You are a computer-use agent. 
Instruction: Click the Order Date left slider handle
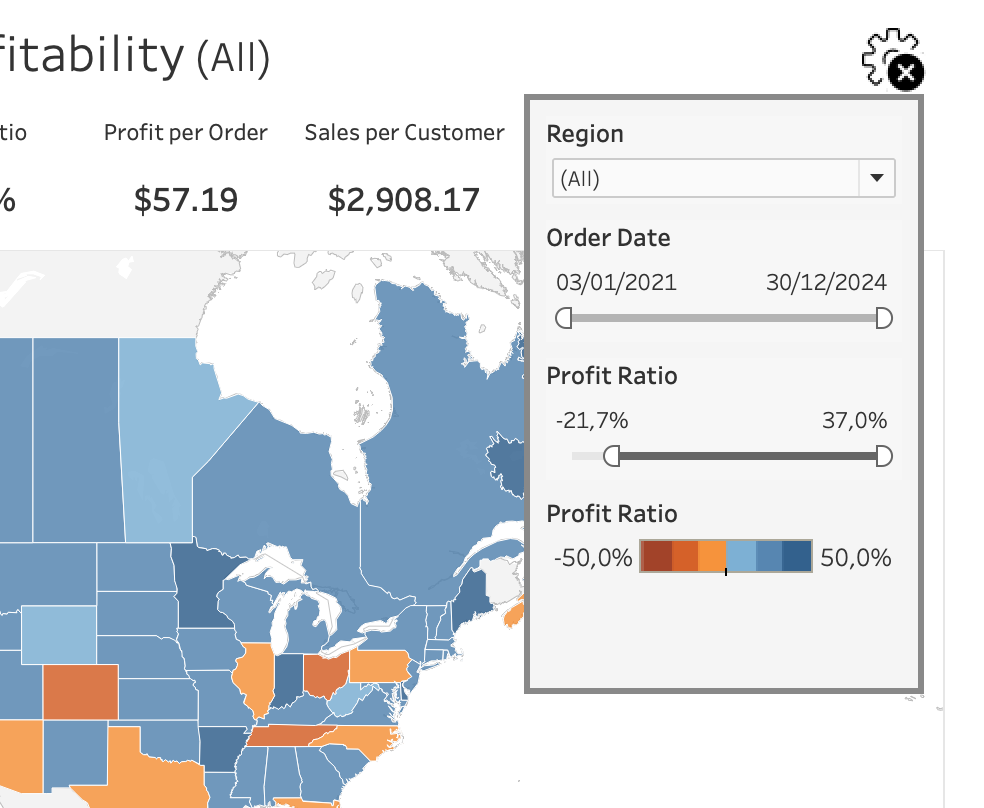[564, 318]
